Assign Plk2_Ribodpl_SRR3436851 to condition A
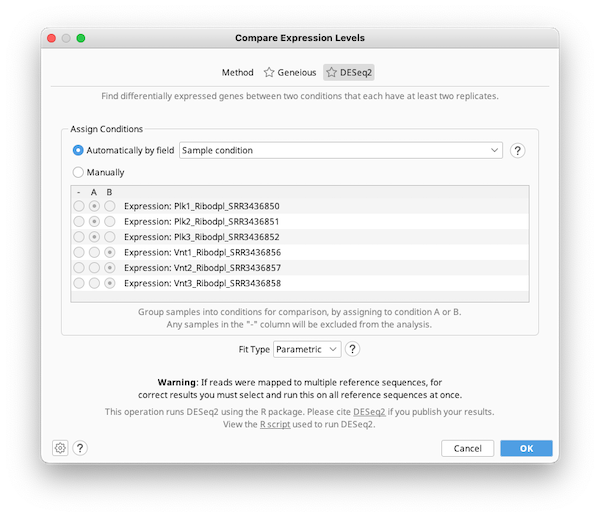The width and height of the screenshot is (600, 517). (x=94, y=222)
